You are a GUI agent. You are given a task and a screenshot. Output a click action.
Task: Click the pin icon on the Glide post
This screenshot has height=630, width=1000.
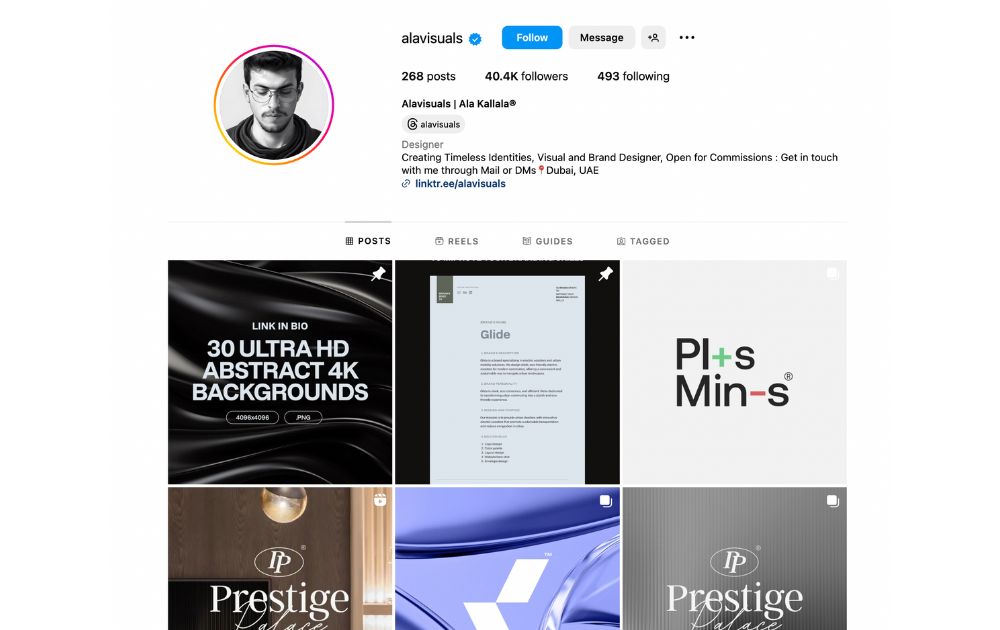(605, 274)
